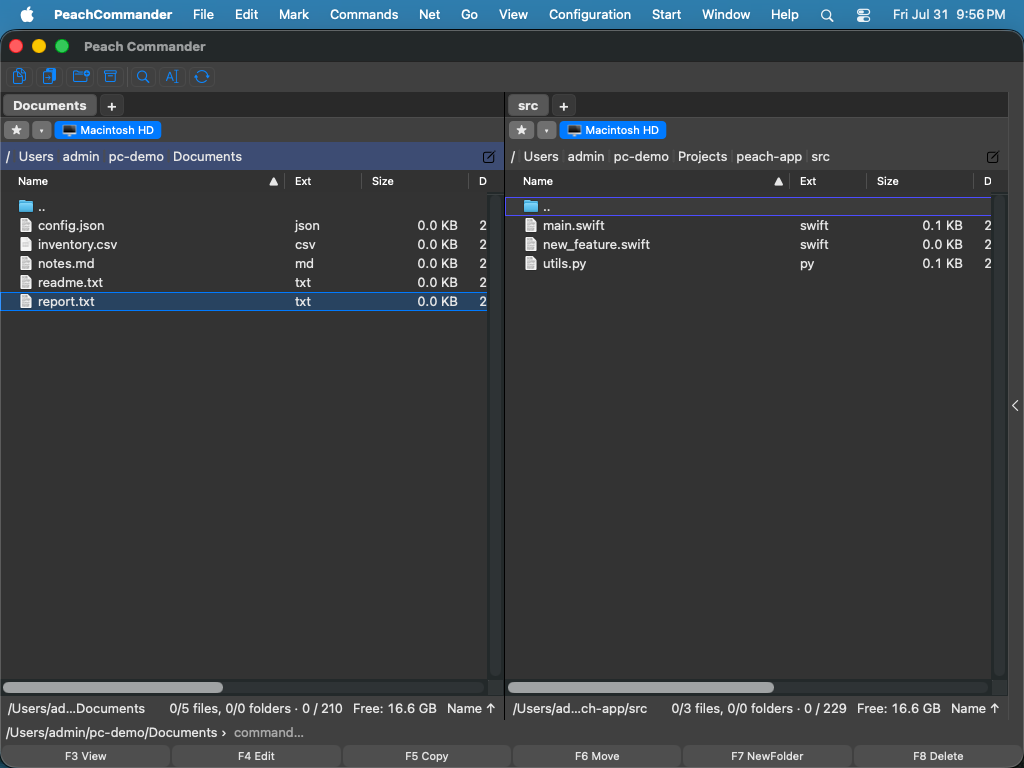The image size is (1024, 768).
Task: Open the Net menu
Action: tap(430, 14)
